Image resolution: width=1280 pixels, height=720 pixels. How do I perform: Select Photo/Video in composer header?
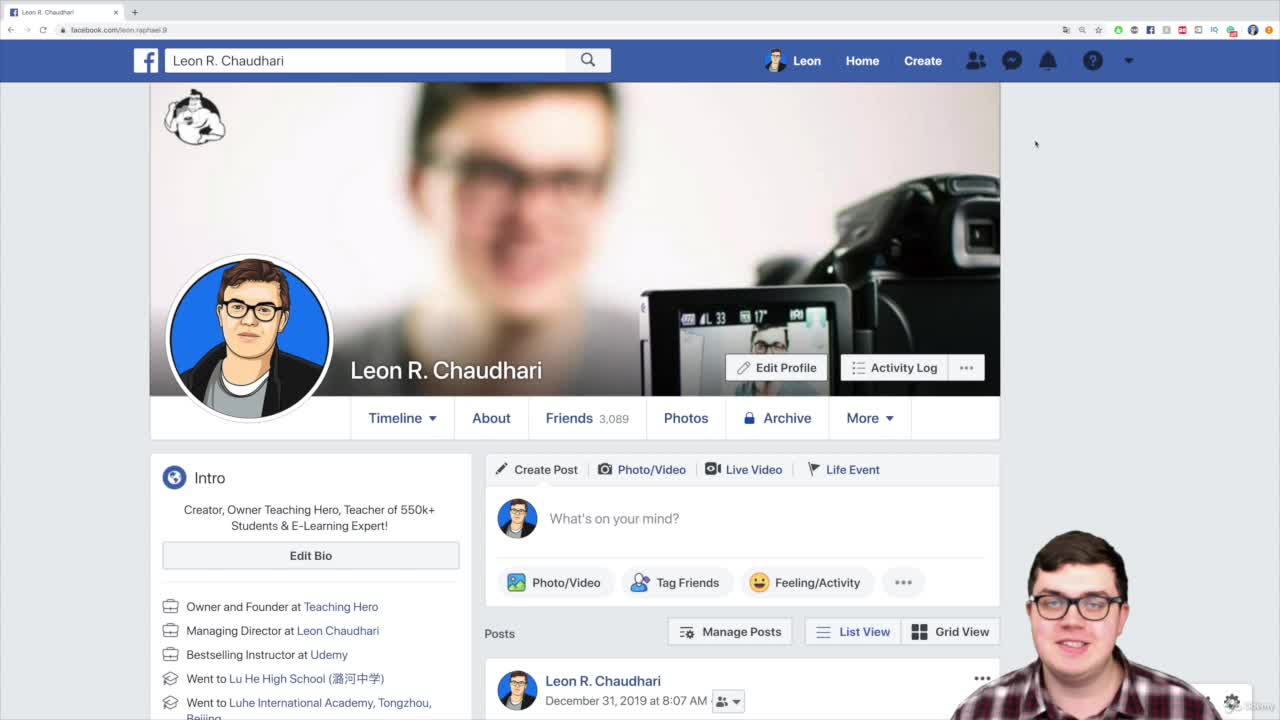(642, 469)
